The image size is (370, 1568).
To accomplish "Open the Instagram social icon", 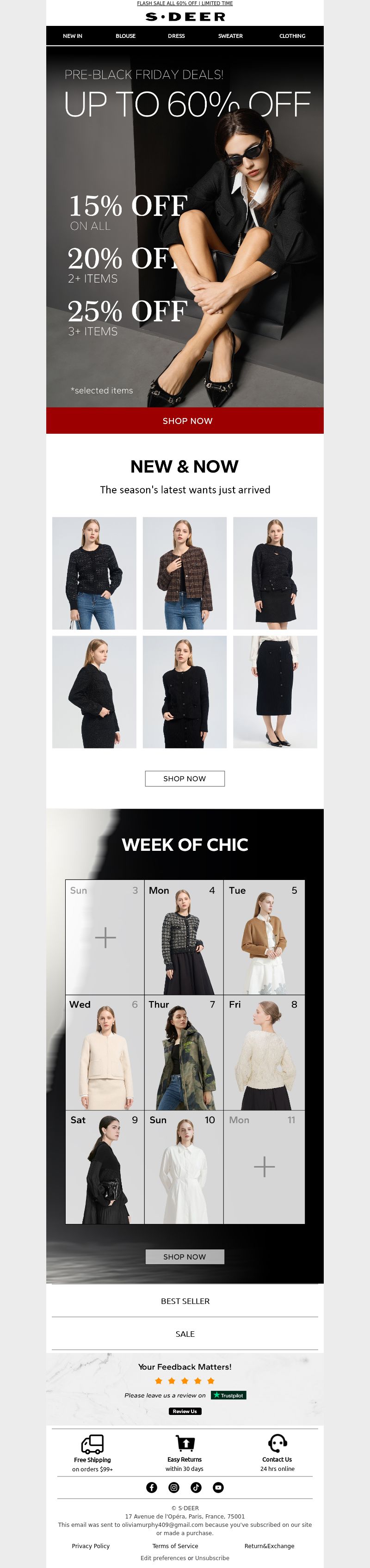I will 174,1487.
